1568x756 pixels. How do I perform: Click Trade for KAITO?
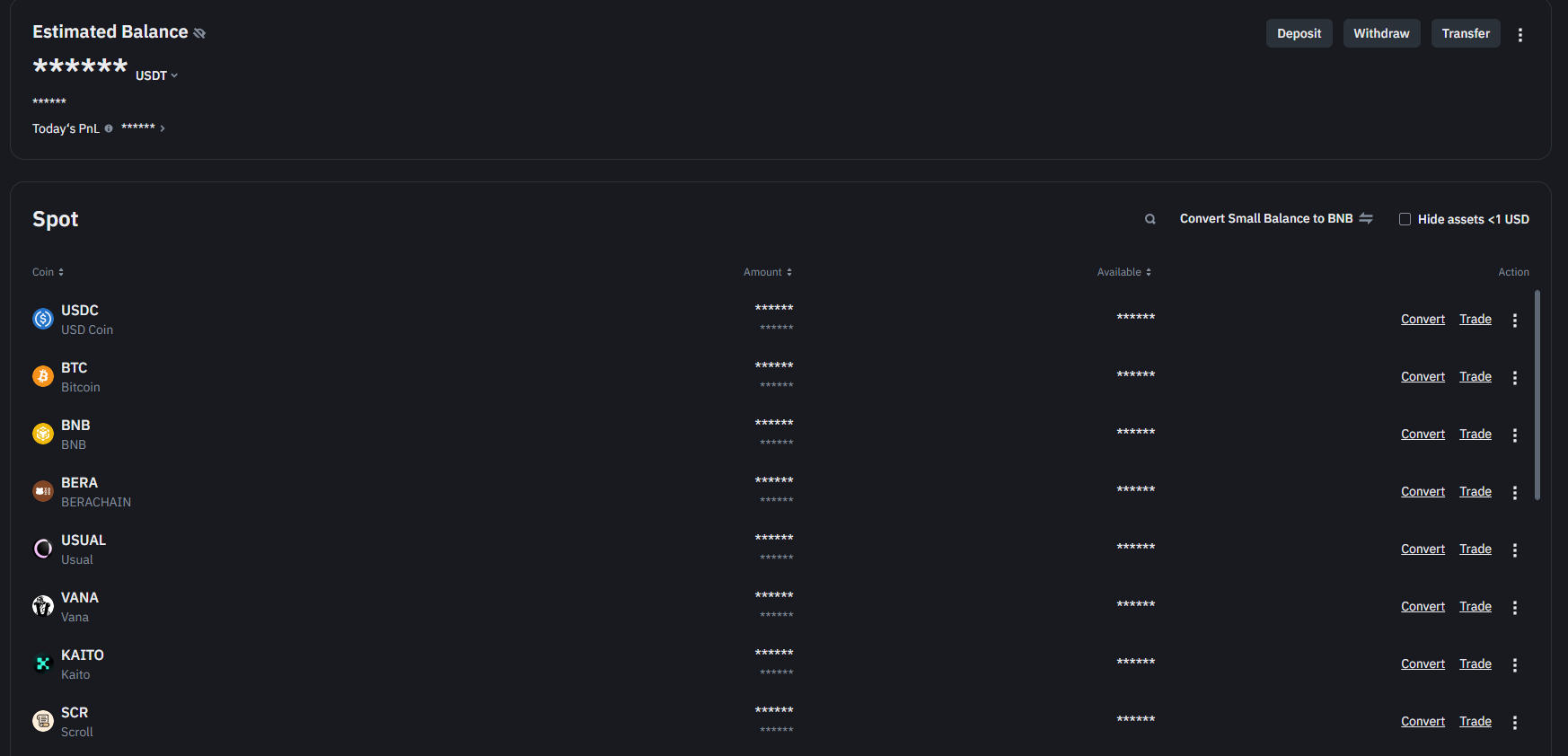(1476, 664)
